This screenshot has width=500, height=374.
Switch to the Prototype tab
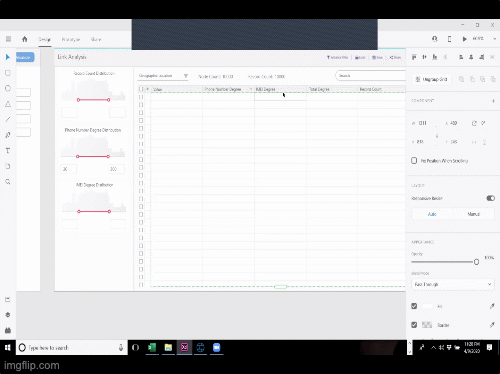[x=71, y=39]
